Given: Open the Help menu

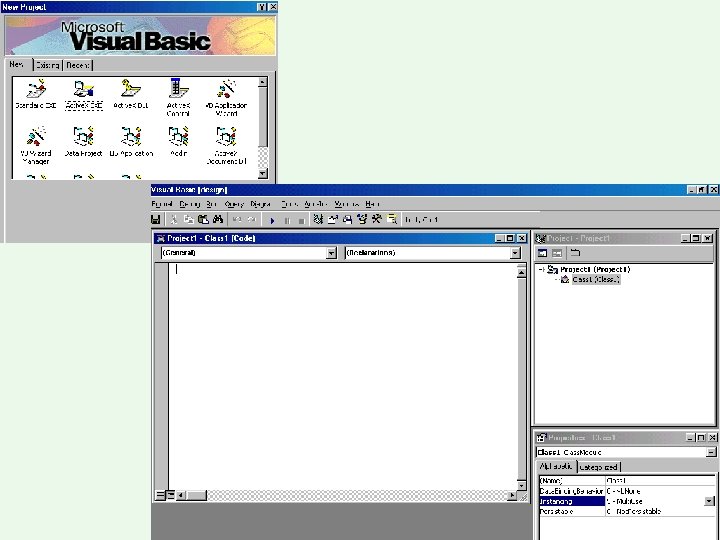Looking at the screenshot, I should [x=372, y=204].
